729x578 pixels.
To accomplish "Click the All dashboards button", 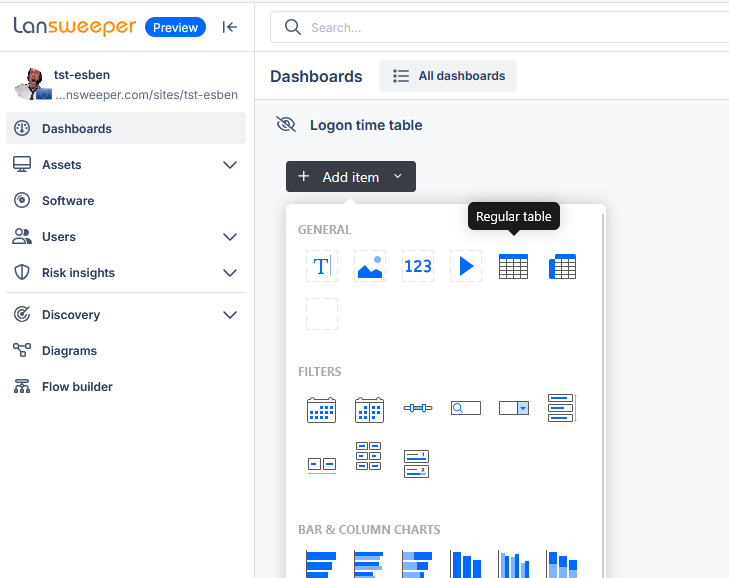I will tap(448, 76).
